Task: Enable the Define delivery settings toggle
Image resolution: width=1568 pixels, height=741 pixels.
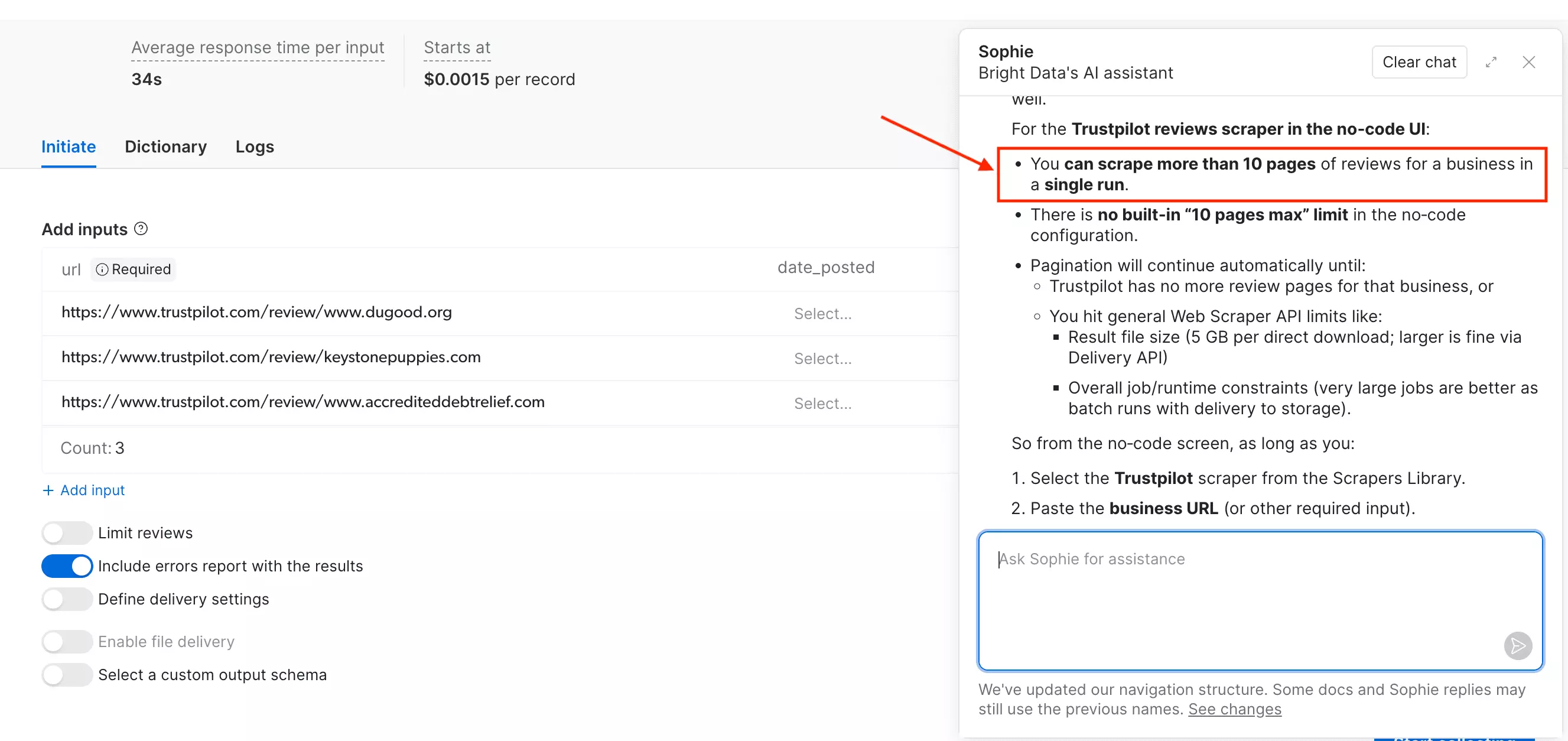Action: coord(67,599)
